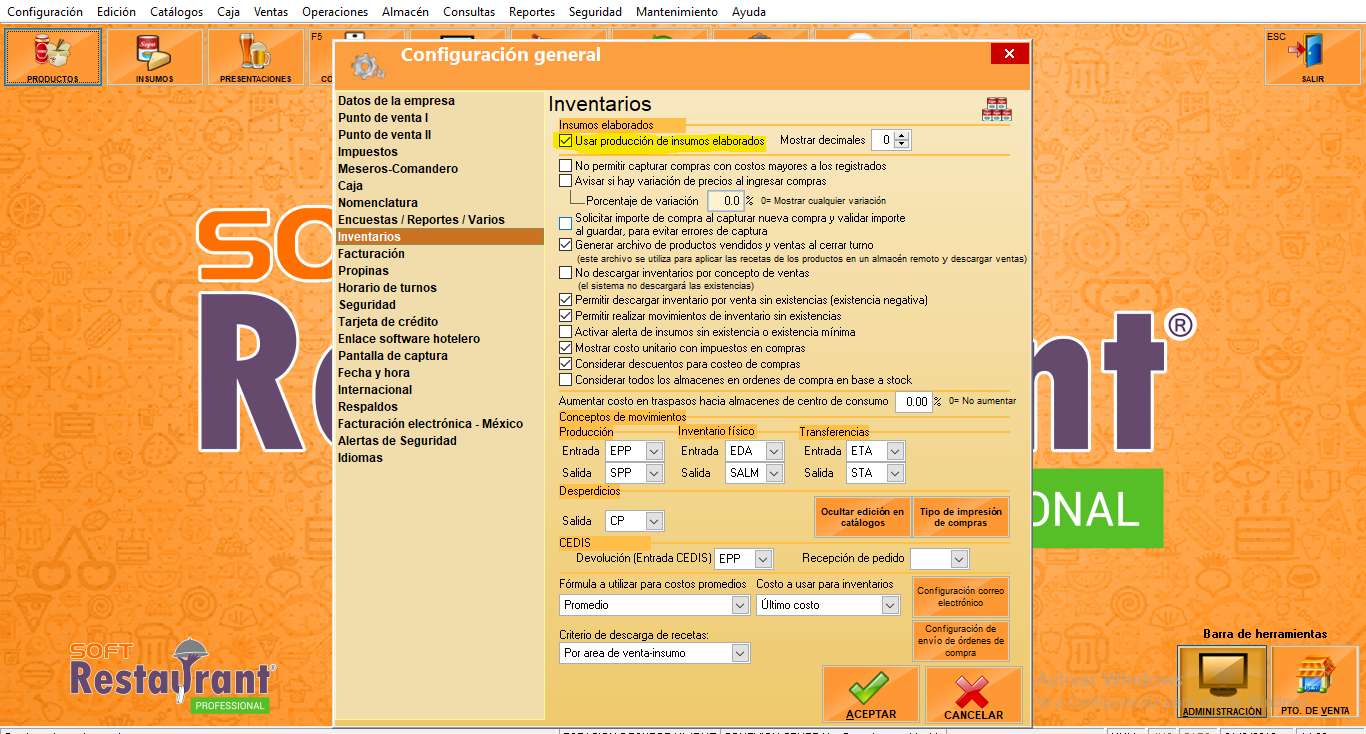Select Horario de turnos section
Image resolution: width=1366 pixels, height=734 pixels.
387,288
